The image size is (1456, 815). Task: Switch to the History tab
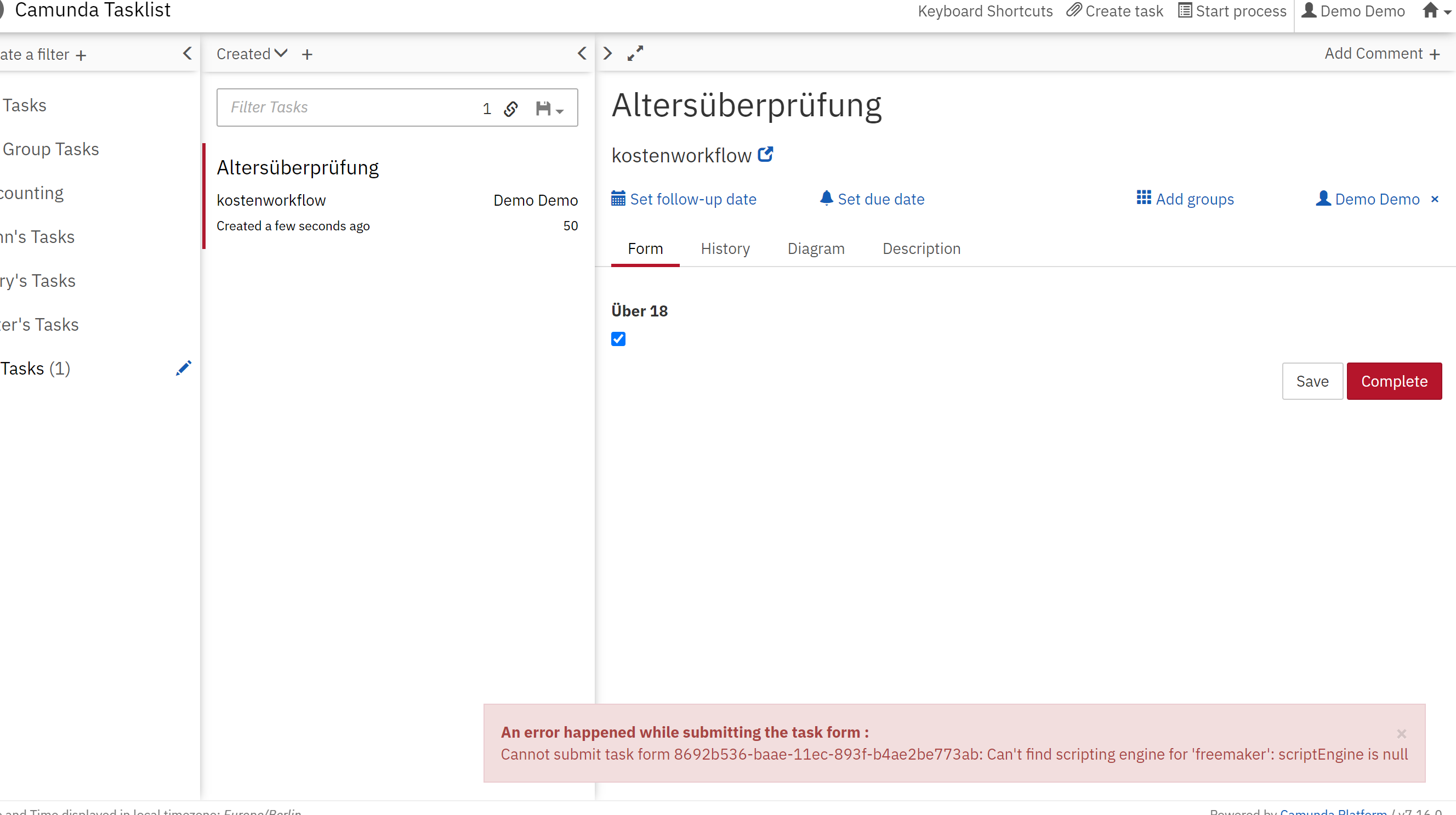coord(725,248)
